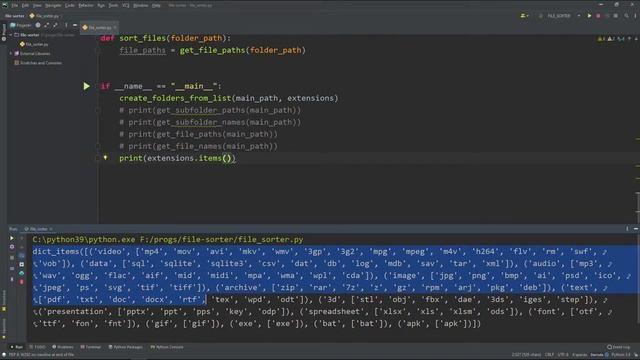This screenshot has height=360, width=640.
Task: Open the Refactor menu
Action: point(86,5)
